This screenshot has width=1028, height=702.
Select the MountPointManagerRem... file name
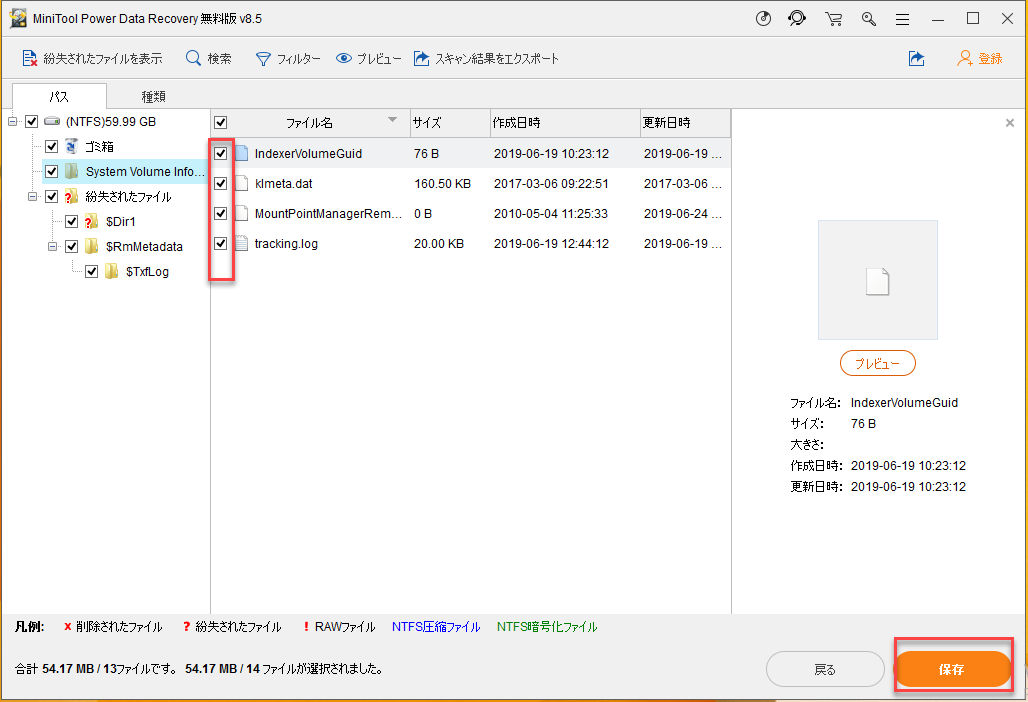328,214
